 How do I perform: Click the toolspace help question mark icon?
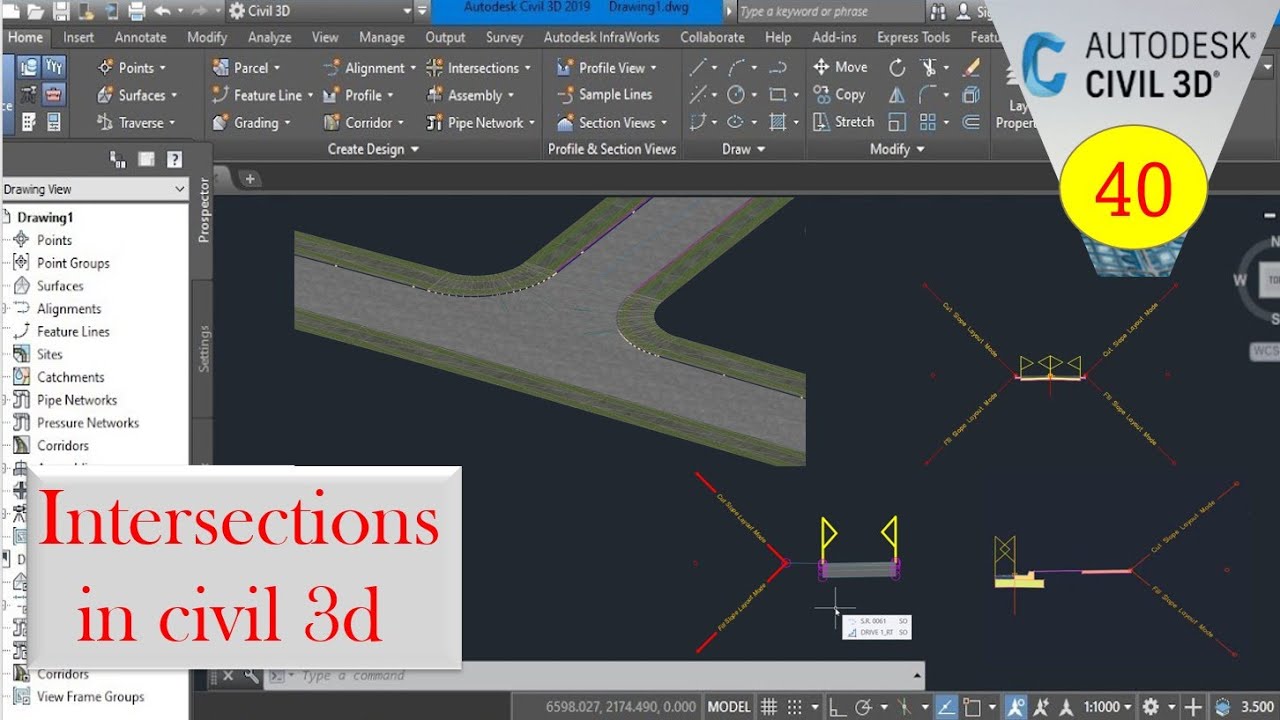pos(174,158)
